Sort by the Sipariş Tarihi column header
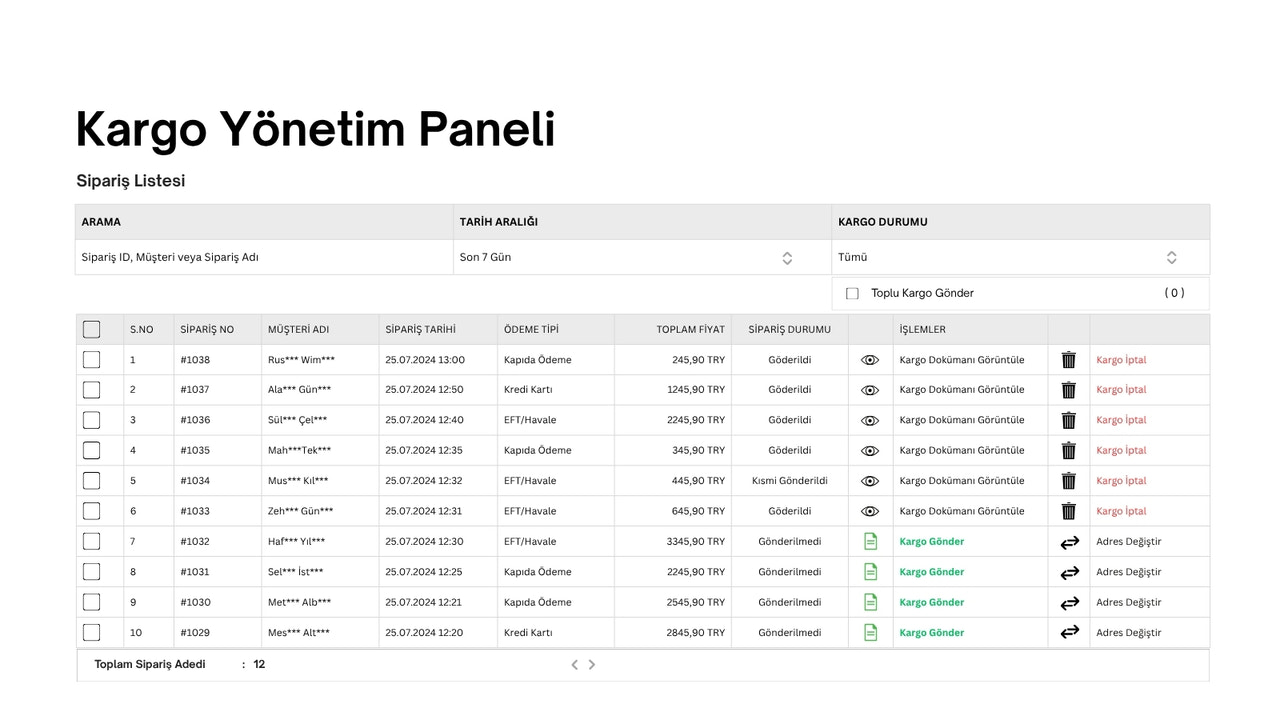Viewport: 1280px width, 720px height. coord(420,329)
